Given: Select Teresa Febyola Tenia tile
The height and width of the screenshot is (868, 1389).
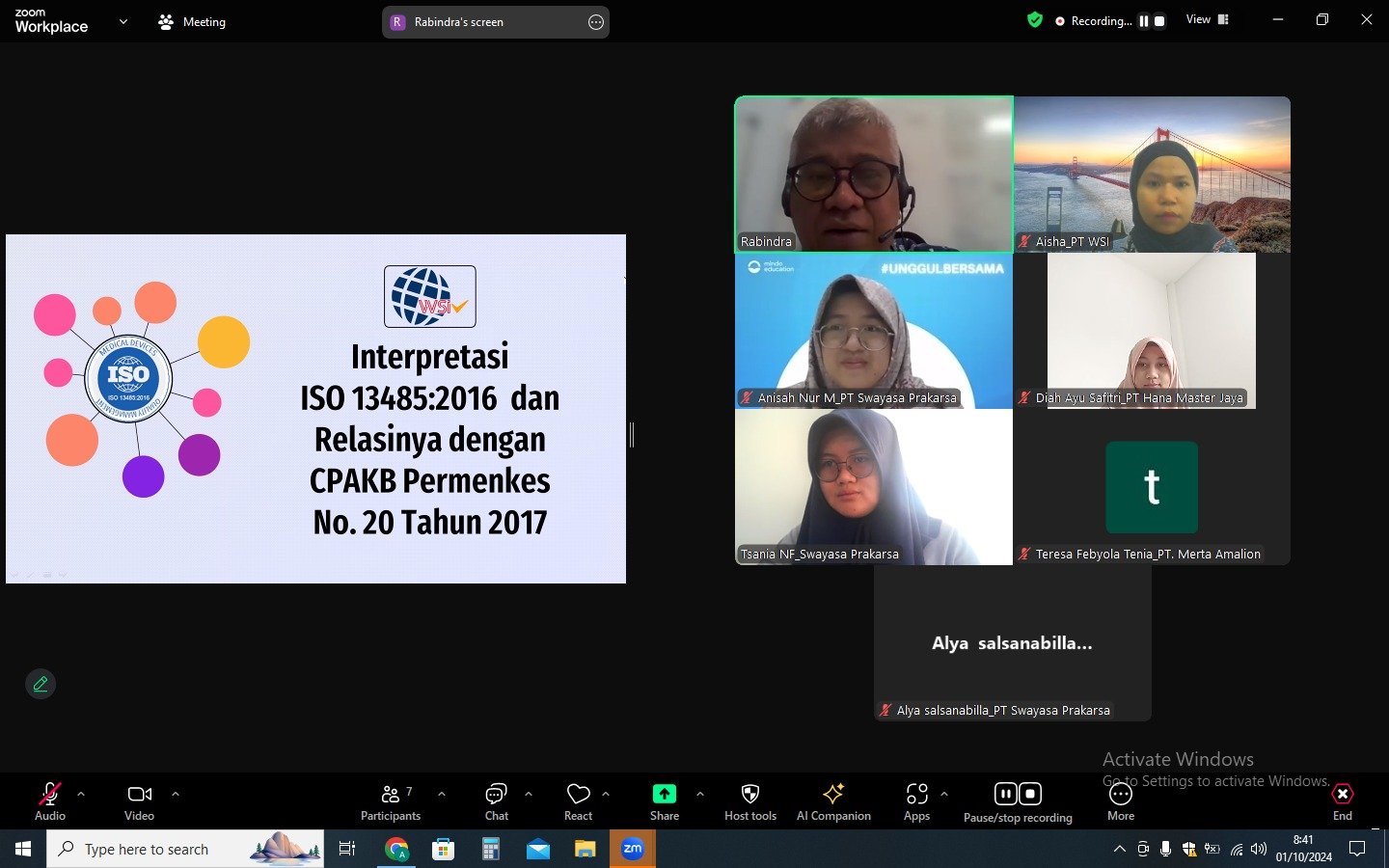Looking at the screenshot, I should point(1152,487).
